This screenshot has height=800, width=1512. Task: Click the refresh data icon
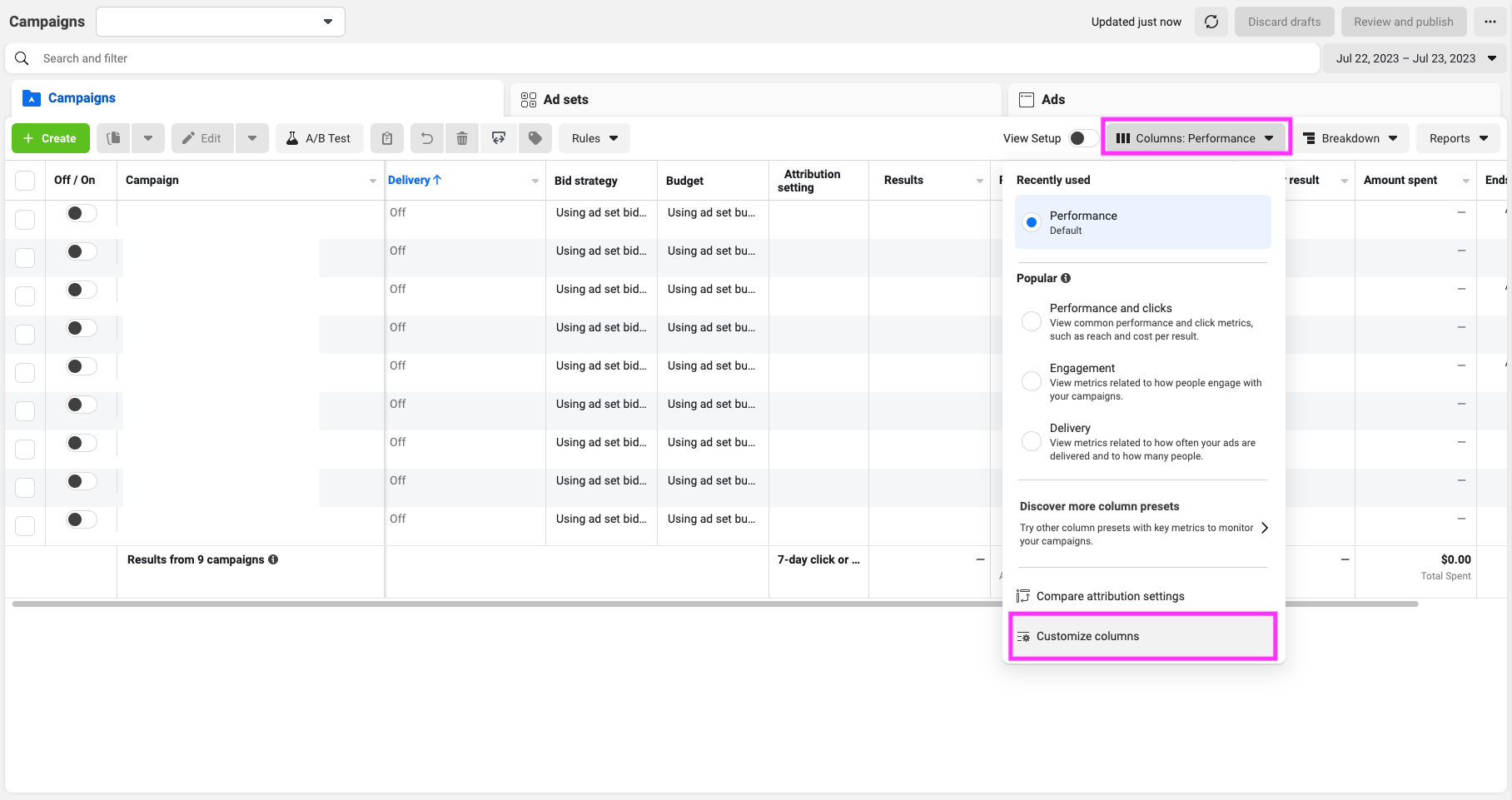click(1211, 22)
